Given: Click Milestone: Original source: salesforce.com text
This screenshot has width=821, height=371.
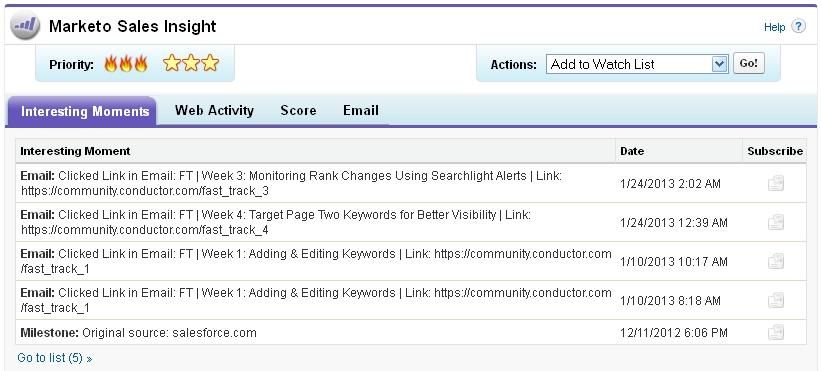Looking at the screenshot, I should [138, 333].
